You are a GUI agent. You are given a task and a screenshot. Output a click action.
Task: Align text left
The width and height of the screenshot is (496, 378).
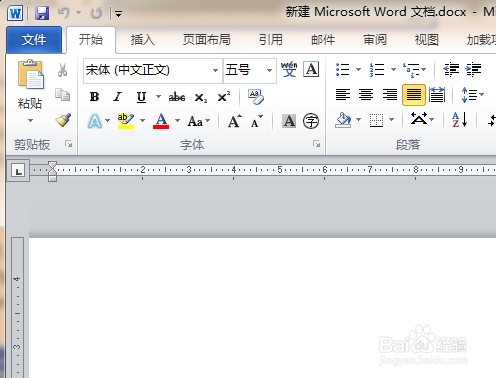pos(343,95)
